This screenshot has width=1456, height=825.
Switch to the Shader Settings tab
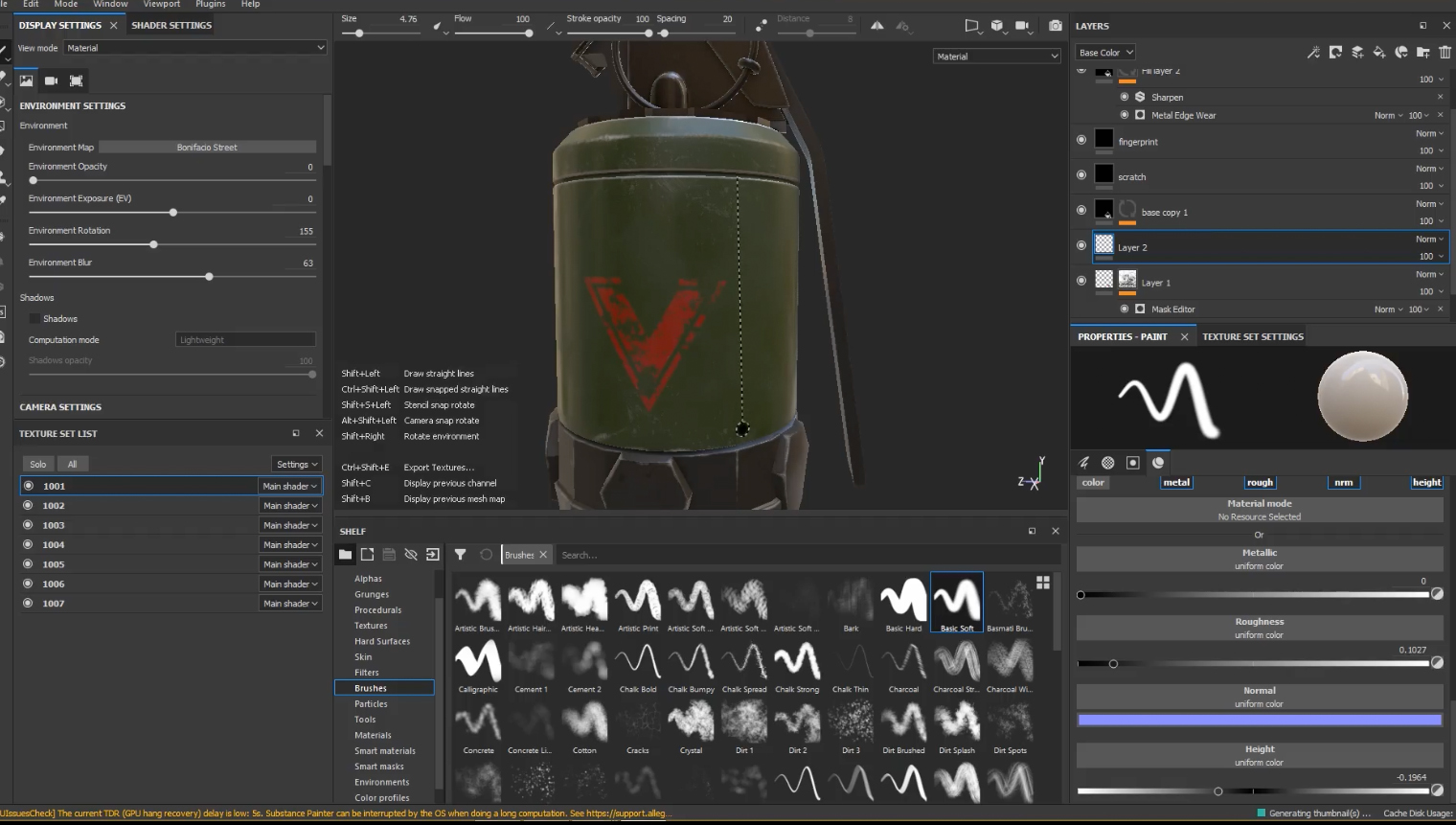(x=171, y=26)
